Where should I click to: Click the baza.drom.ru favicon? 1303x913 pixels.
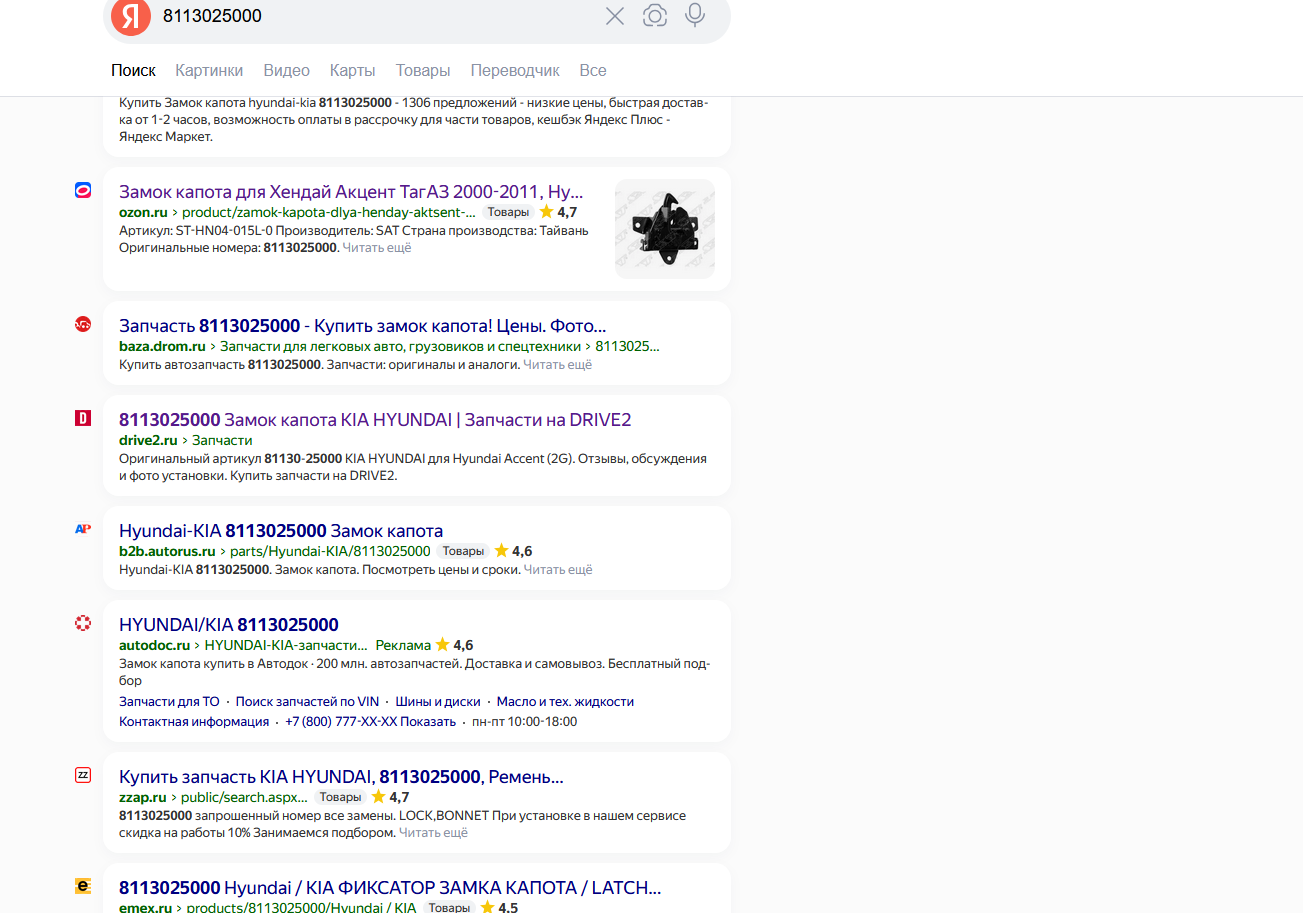pyautogui.click(x=83, y=324)
